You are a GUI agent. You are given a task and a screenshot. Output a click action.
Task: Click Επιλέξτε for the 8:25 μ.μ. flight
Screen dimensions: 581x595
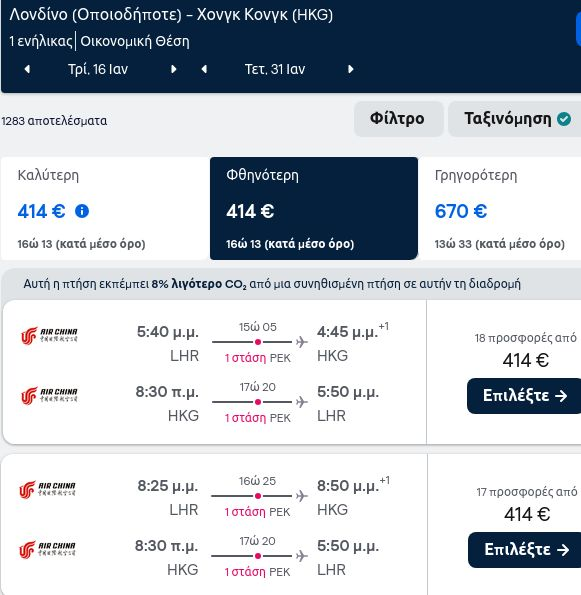525,550
